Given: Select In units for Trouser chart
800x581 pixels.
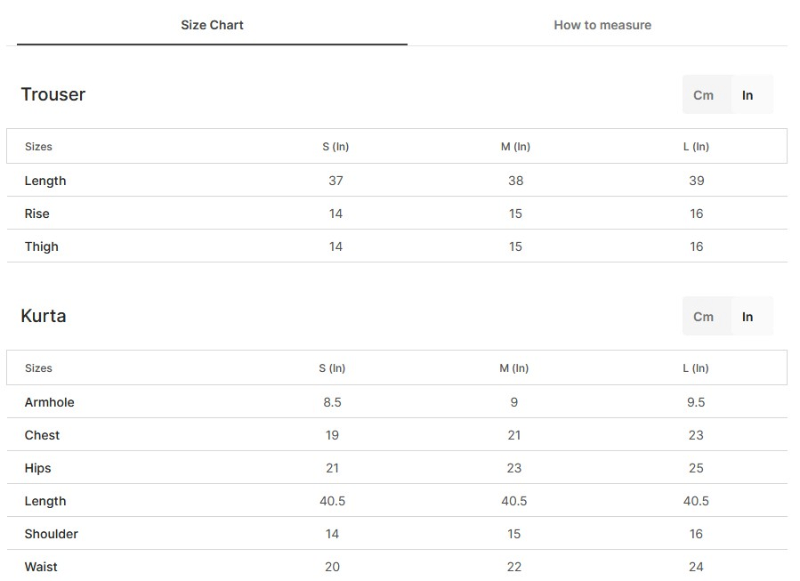Looking at the screenshot, I should [748, 95].
